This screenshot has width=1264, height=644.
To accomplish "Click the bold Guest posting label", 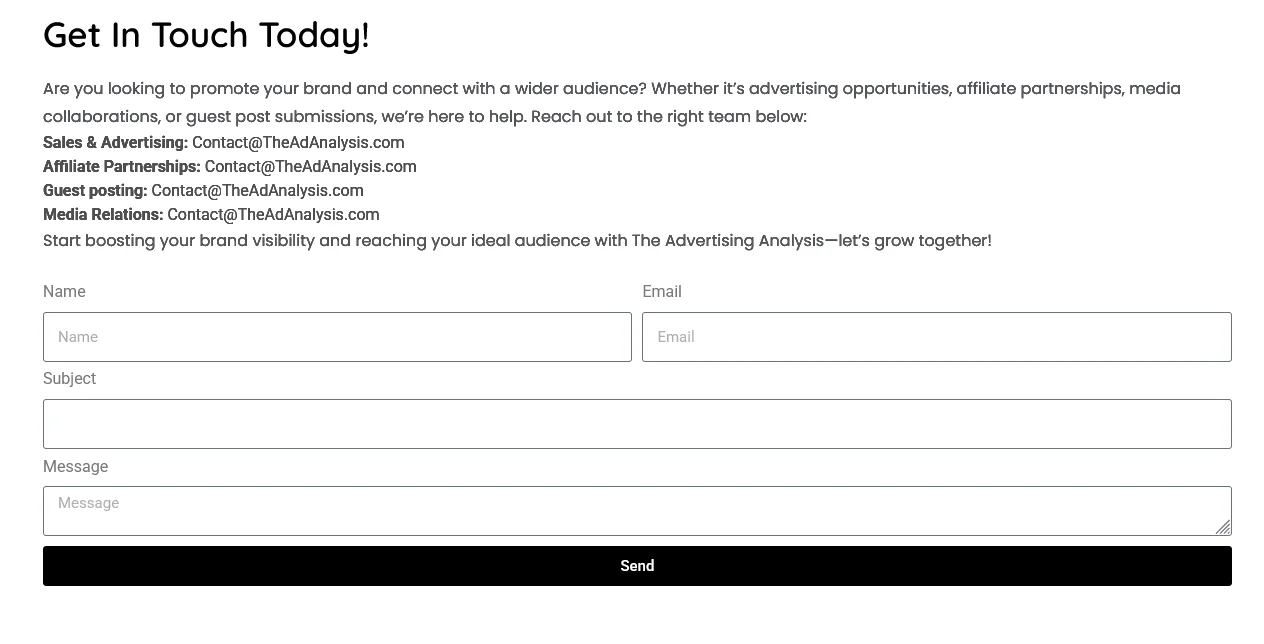I will coord(95,191).
